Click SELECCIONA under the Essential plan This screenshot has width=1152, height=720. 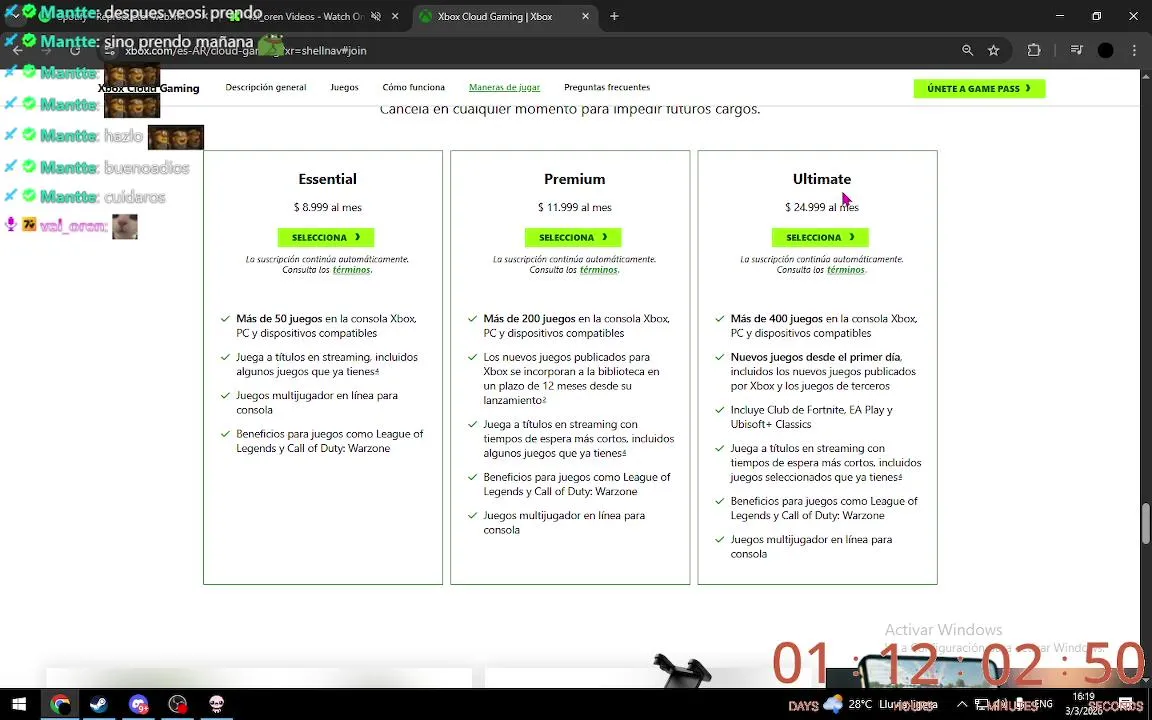tap(325, 237)
